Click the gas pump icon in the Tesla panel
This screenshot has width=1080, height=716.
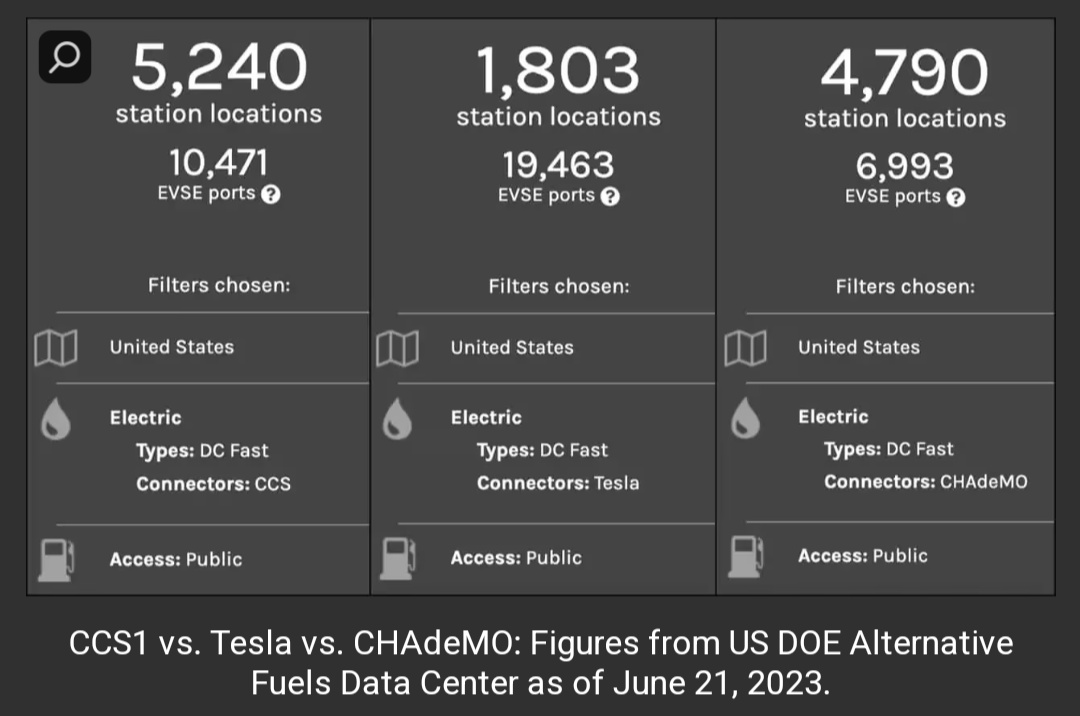(x=399, y=559)
